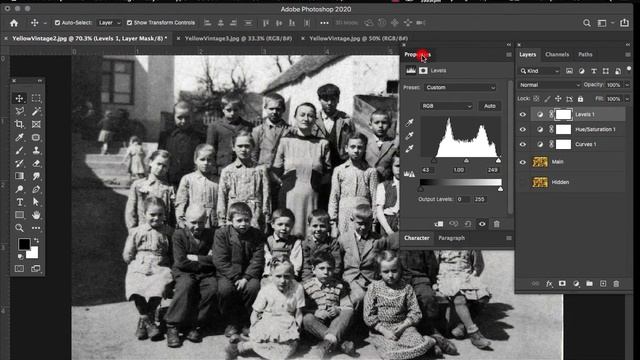Lock all with padlock in Layers panel
This screenshot has height=360, width=640.
580,99
